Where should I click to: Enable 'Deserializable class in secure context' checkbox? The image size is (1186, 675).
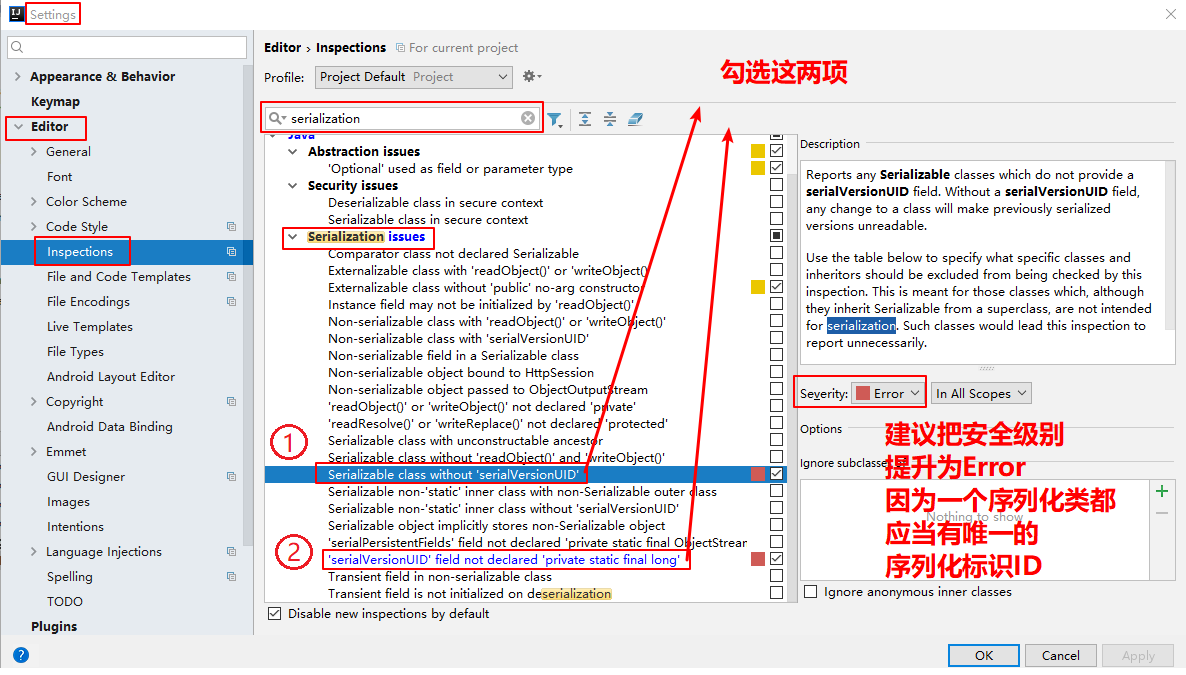tap(776, 202)
